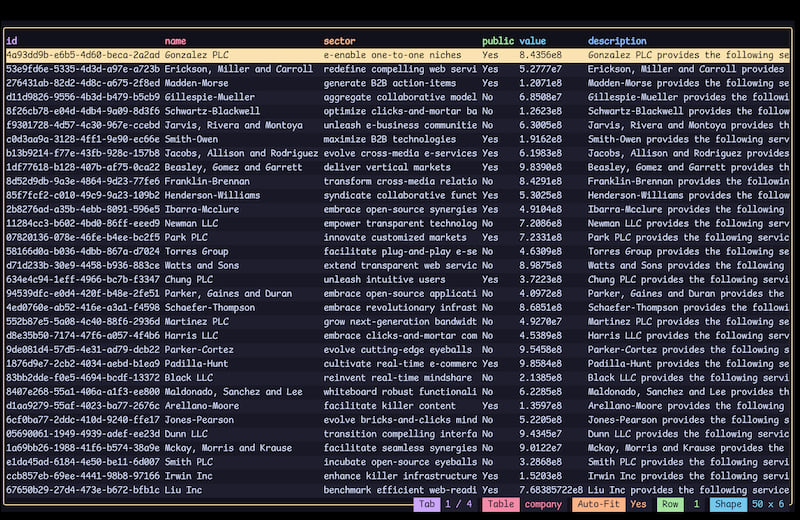Select the Arellano-Moore name cell
800x520 pixels.
202,406
